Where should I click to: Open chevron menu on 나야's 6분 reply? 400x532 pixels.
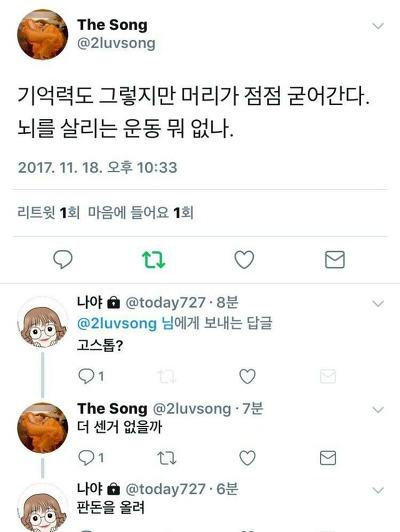(x=378, y=490)
